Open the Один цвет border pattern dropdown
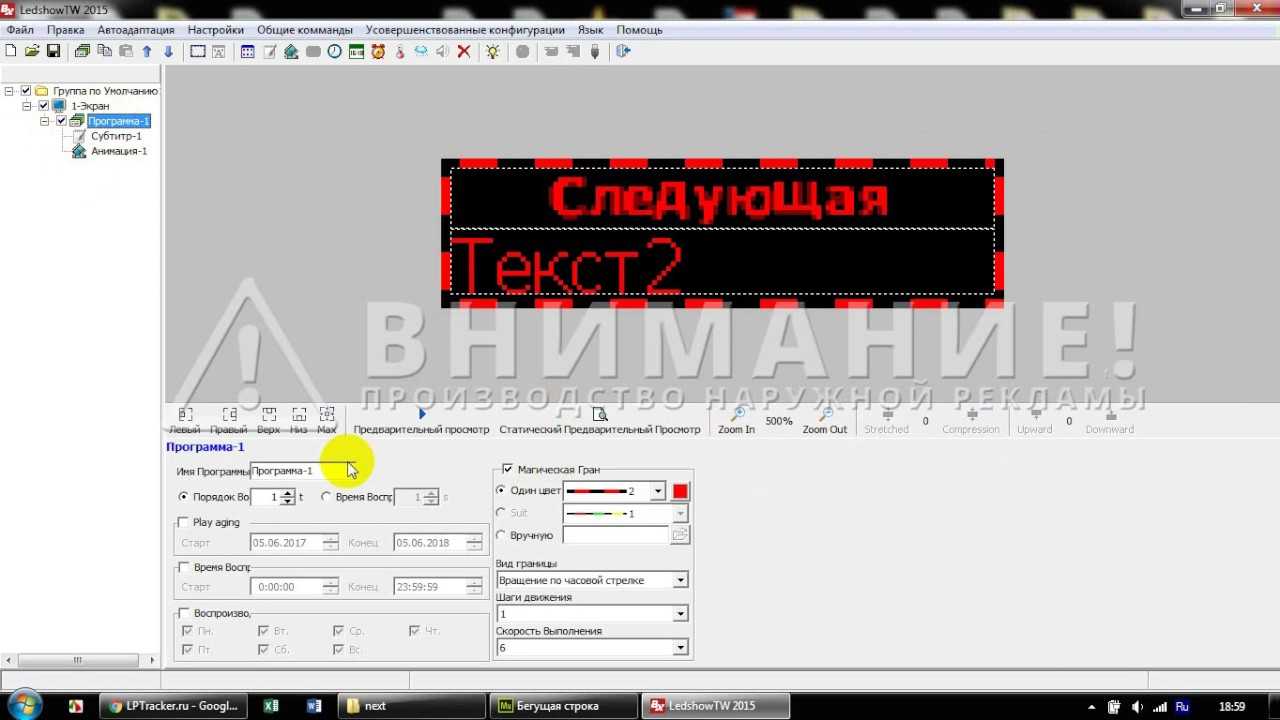 [657, 491]
